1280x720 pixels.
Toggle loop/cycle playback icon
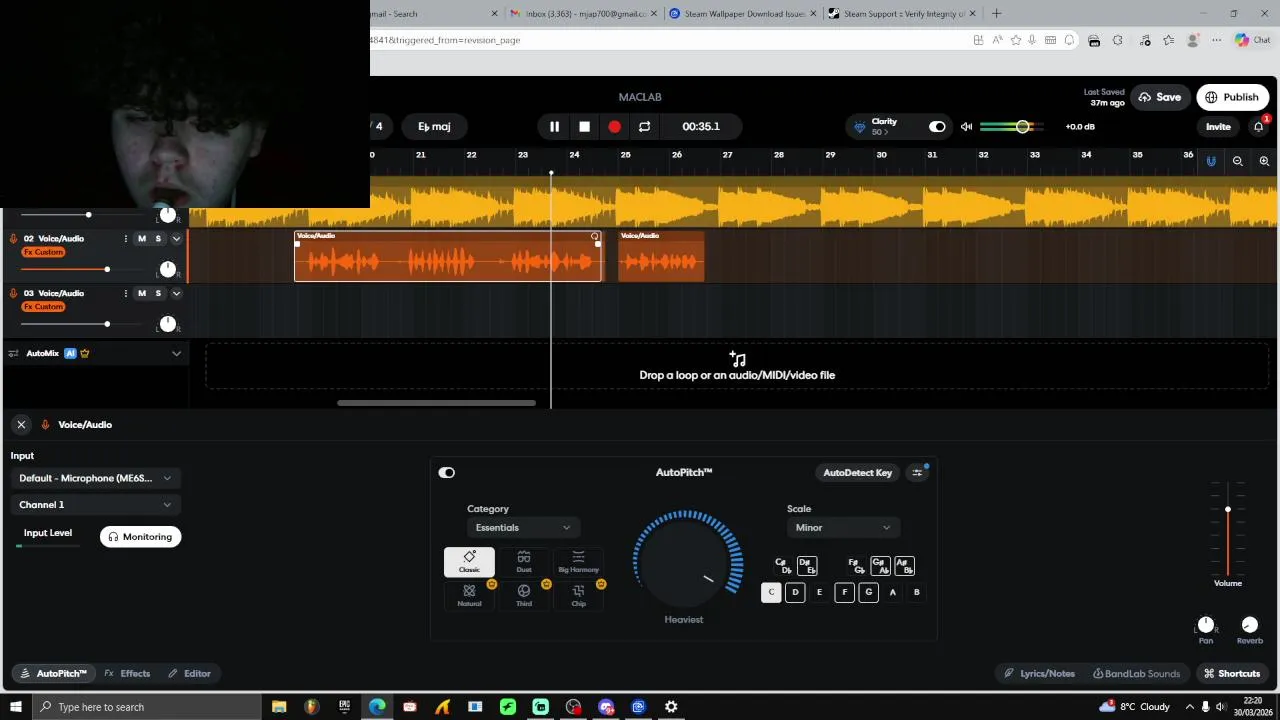(x=644, y=127)
